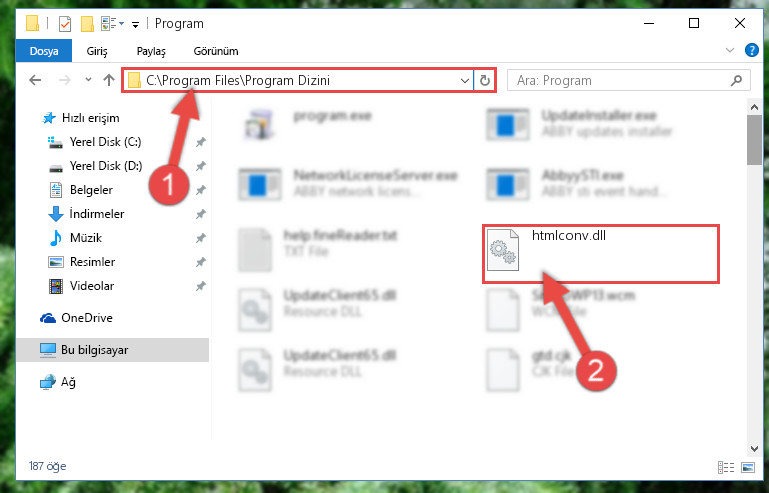Unpin Müzik using its pin icon
This screenshot has width=769, height=493.
[x=201, y=238]
